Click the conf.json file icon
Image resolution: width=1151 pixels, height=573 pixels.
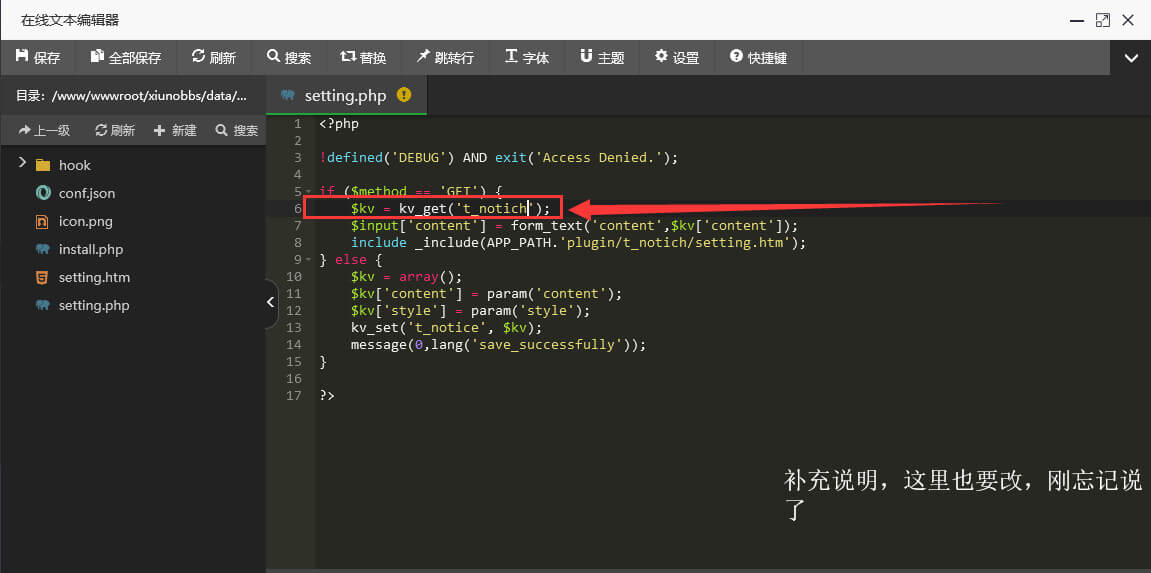43,193
